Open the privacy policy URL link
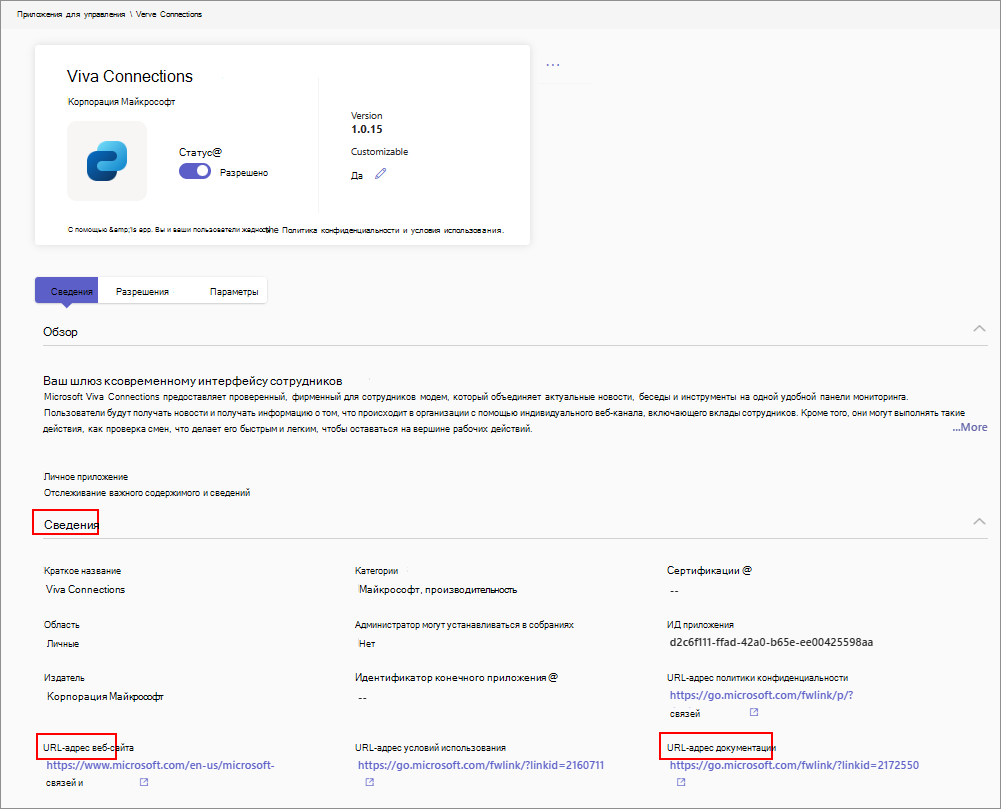The image size is (1001, 809). pyautogui.click(x=761, y=695)
